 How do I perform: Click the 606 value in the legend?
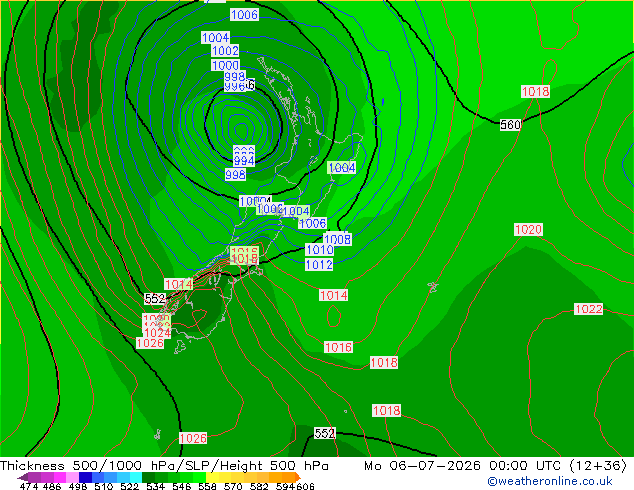(x=305, y=486)
